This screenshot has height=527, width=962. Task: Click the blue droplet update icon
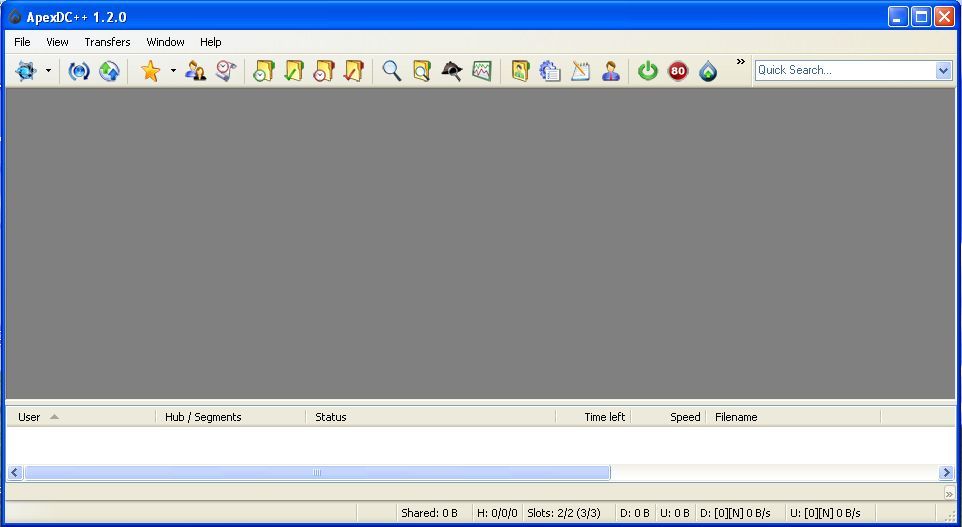(x=708, y=71)
